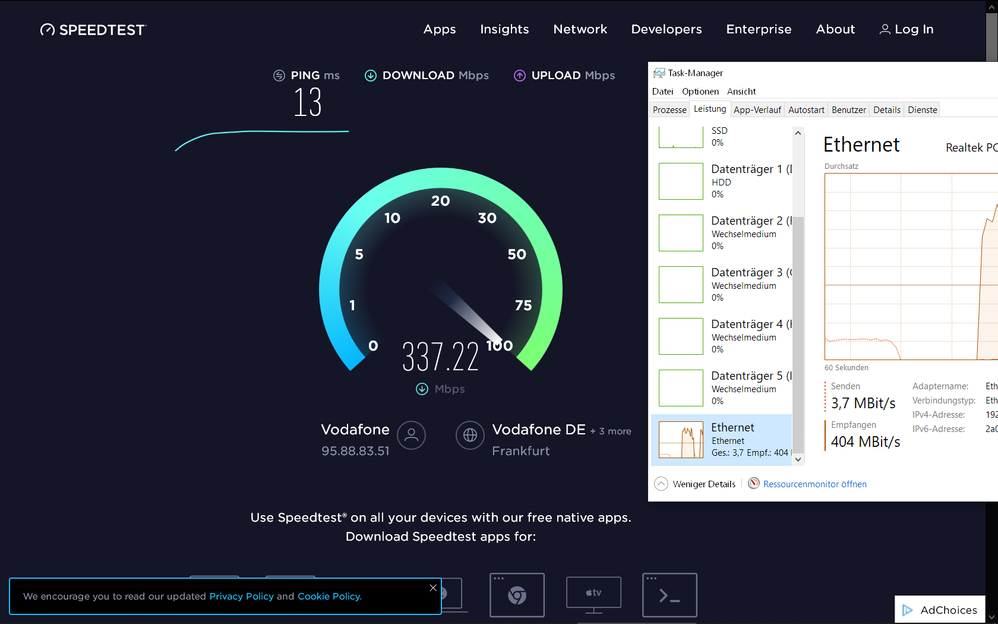Close the cookie policy banner
This screenshot has height=624, width=998.
[x=433, y=588]
